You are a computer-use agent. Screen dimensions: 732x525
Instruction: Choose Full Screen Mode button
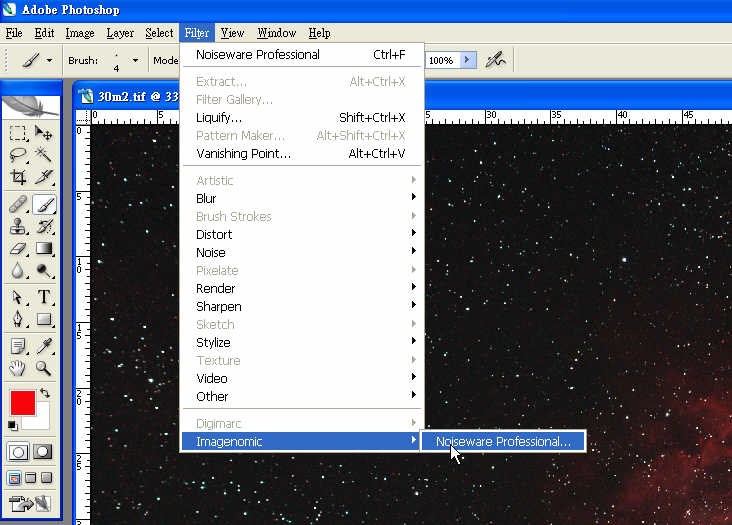[x=47, y=478]
